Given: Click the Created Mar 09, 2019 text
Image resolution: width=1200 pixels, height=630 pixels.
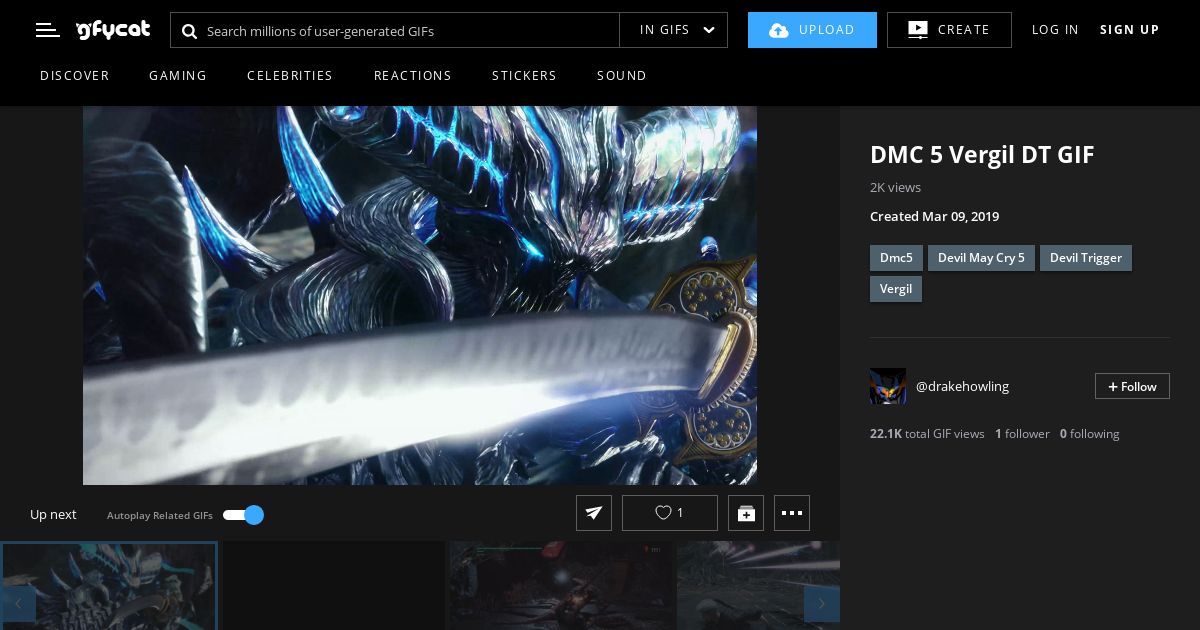Looking at the screenshot, I should (934, 217).
